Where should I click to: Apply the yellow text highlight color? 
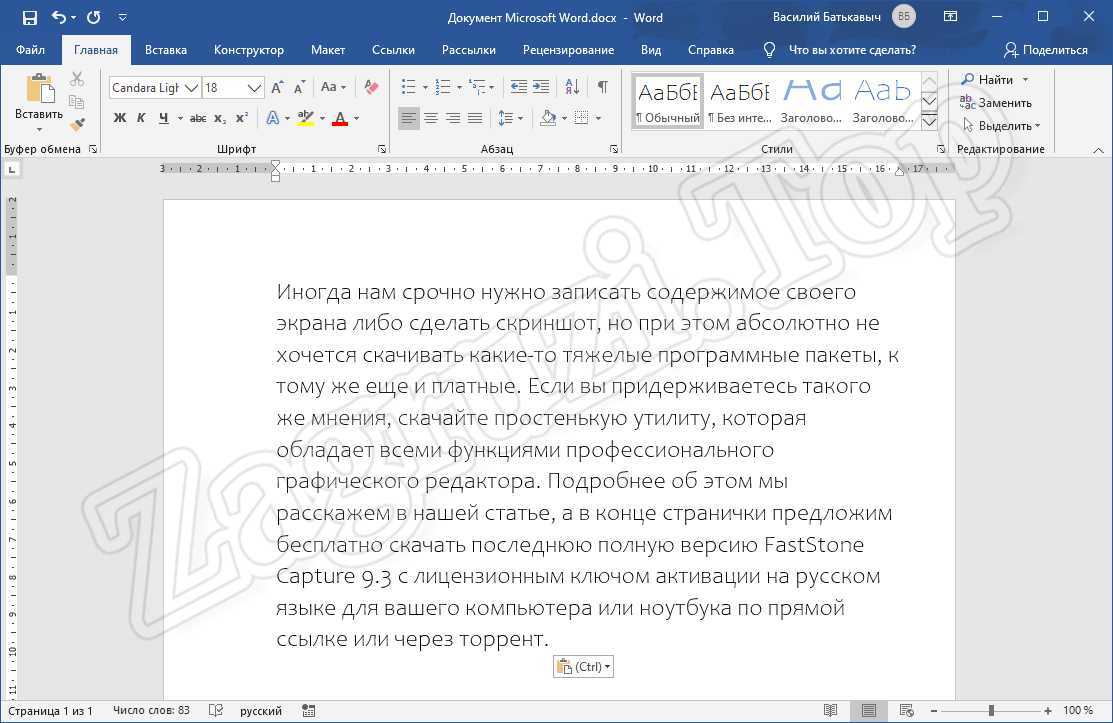point(306,118)
